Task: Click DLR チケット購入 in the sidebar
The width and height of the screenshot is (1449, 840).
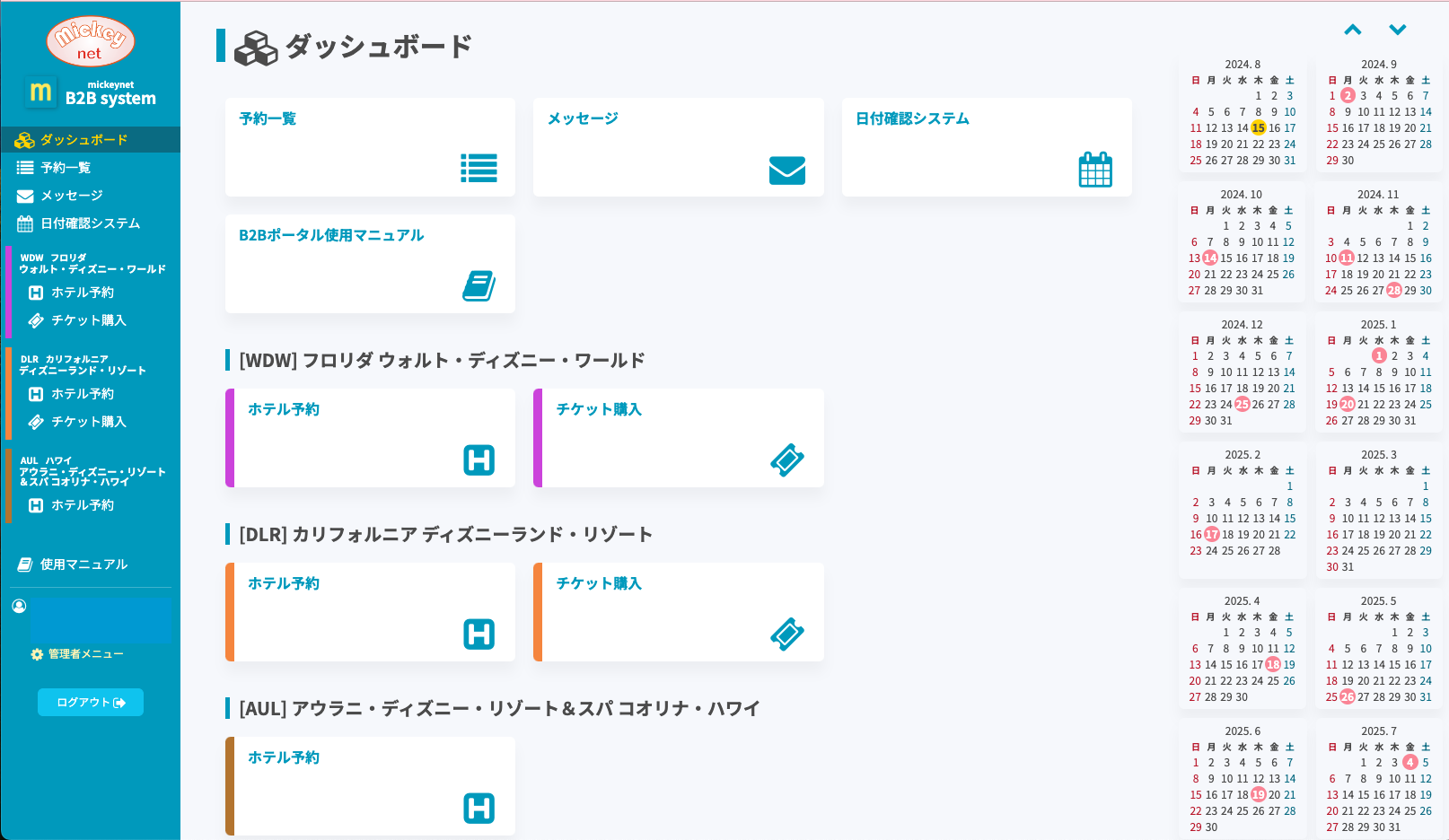Action: tap(89, 422)
